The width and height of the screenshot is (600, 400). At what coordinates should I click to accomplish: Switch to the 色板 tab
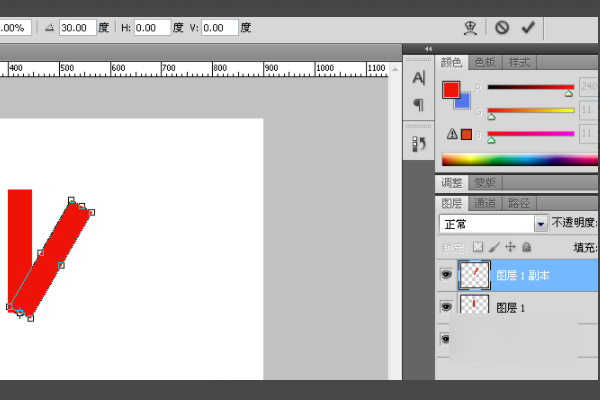click(485, 63)
